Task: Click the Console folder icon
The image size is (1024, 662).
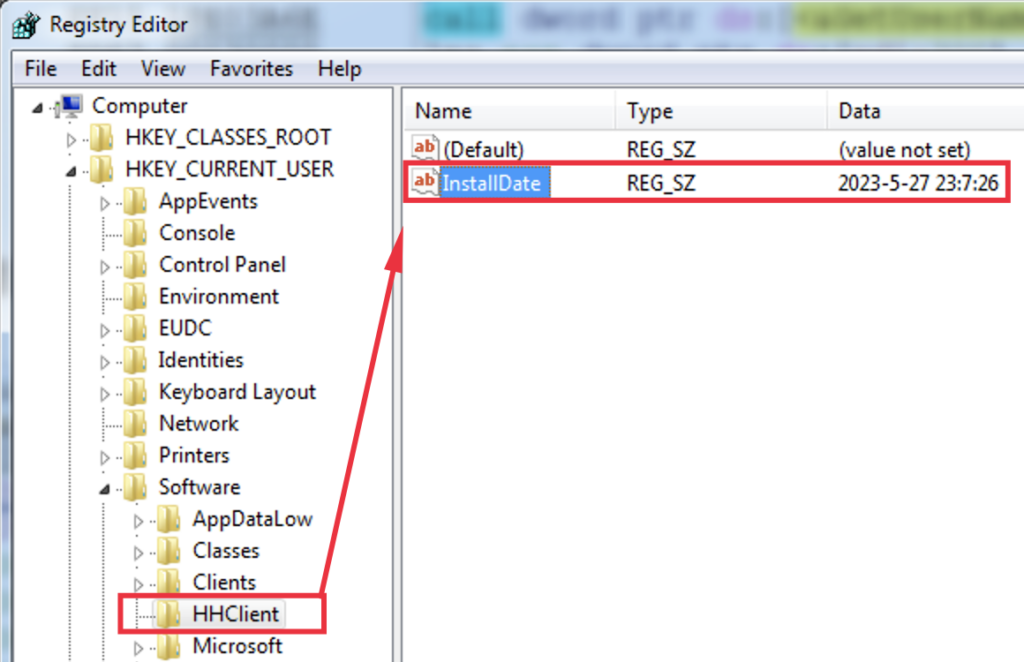Action: pyautogui.click(x=137, y=232)
